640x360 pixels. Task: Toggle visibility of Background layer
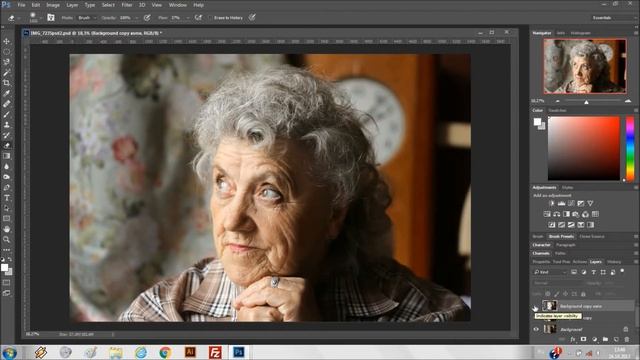[536, 329]
